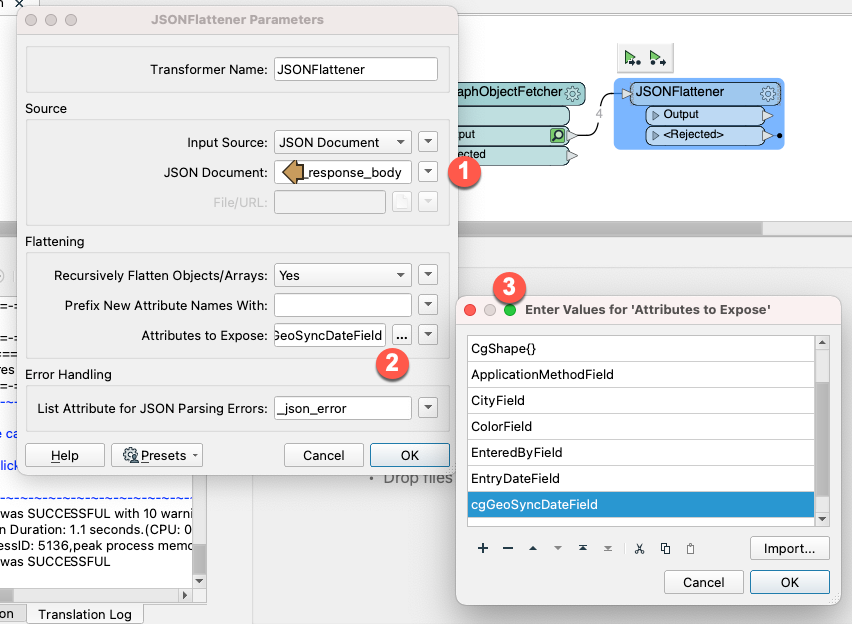852x624 pixels.
Task: Select the EnteredByField row
Action: pyautogui.click(x=641, y=453)
